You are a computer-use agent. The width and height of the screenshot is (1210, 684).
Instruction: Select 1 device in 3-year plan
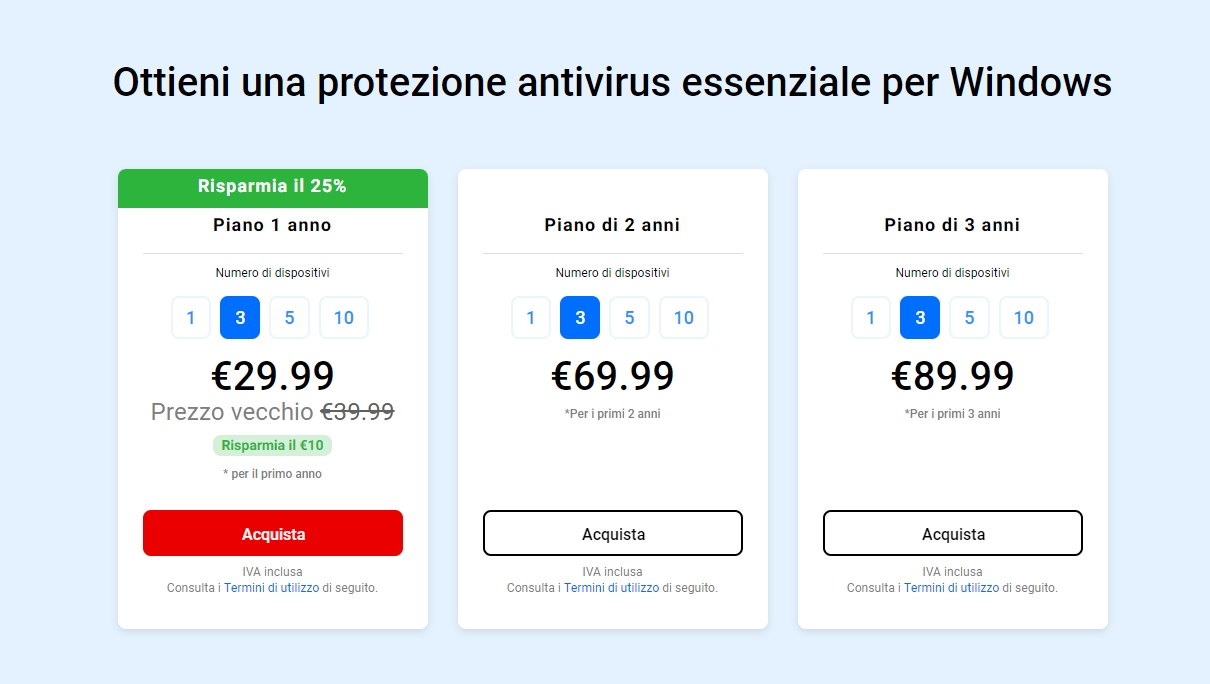[871, 318]
